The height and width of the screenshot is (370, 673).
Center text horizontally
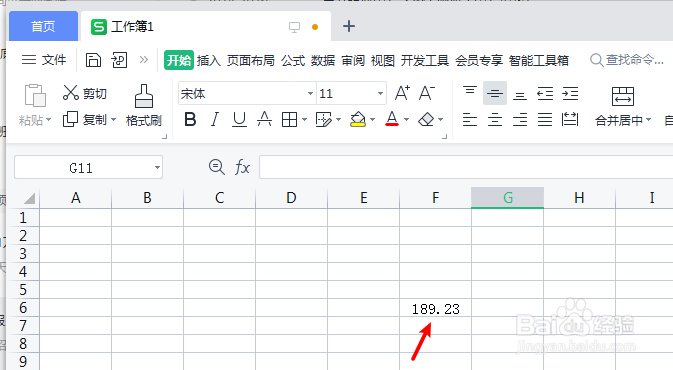(x=495, y=119)
